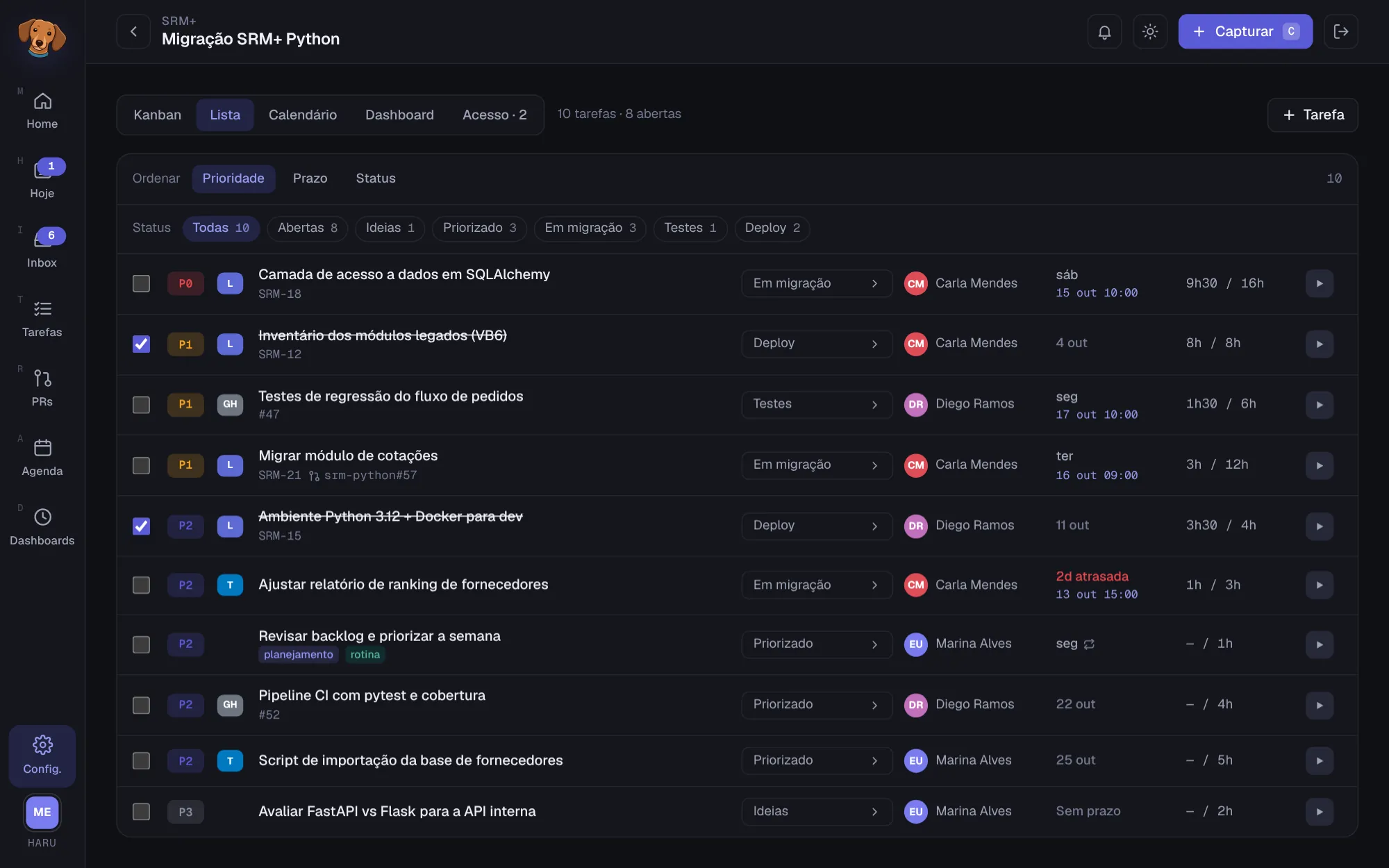Uncheck Inventário dos módulos legados checkbox
Screen dimensions: 1389x868
[141, 344]
